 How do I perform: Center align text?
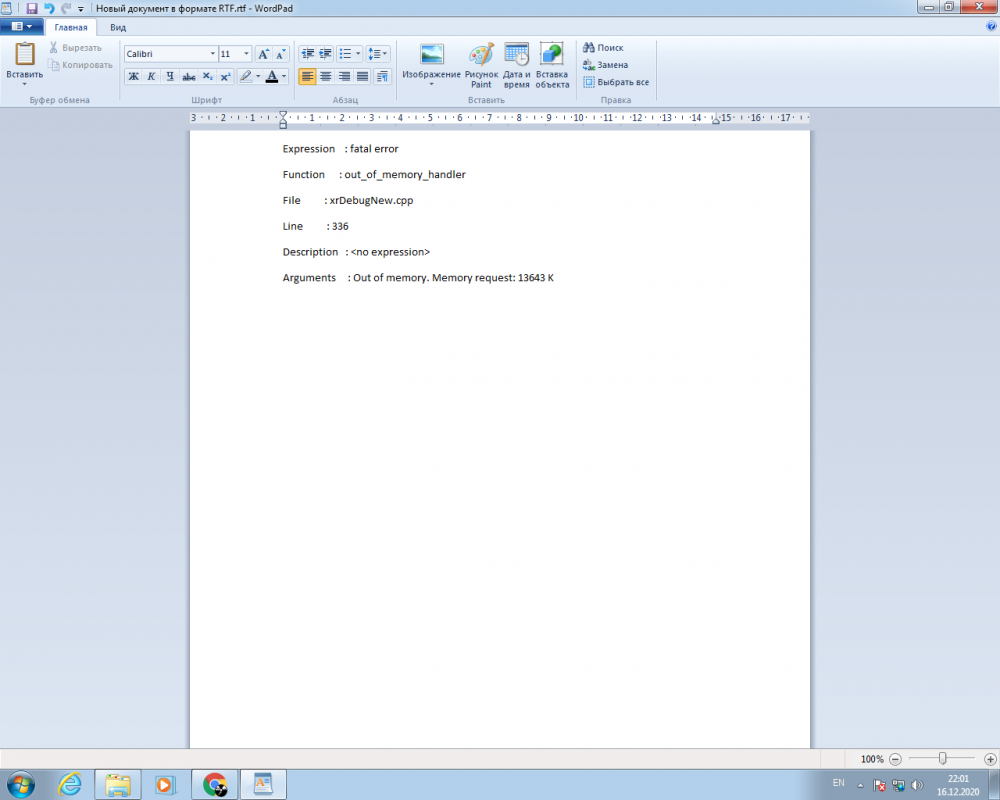point(326,77)
